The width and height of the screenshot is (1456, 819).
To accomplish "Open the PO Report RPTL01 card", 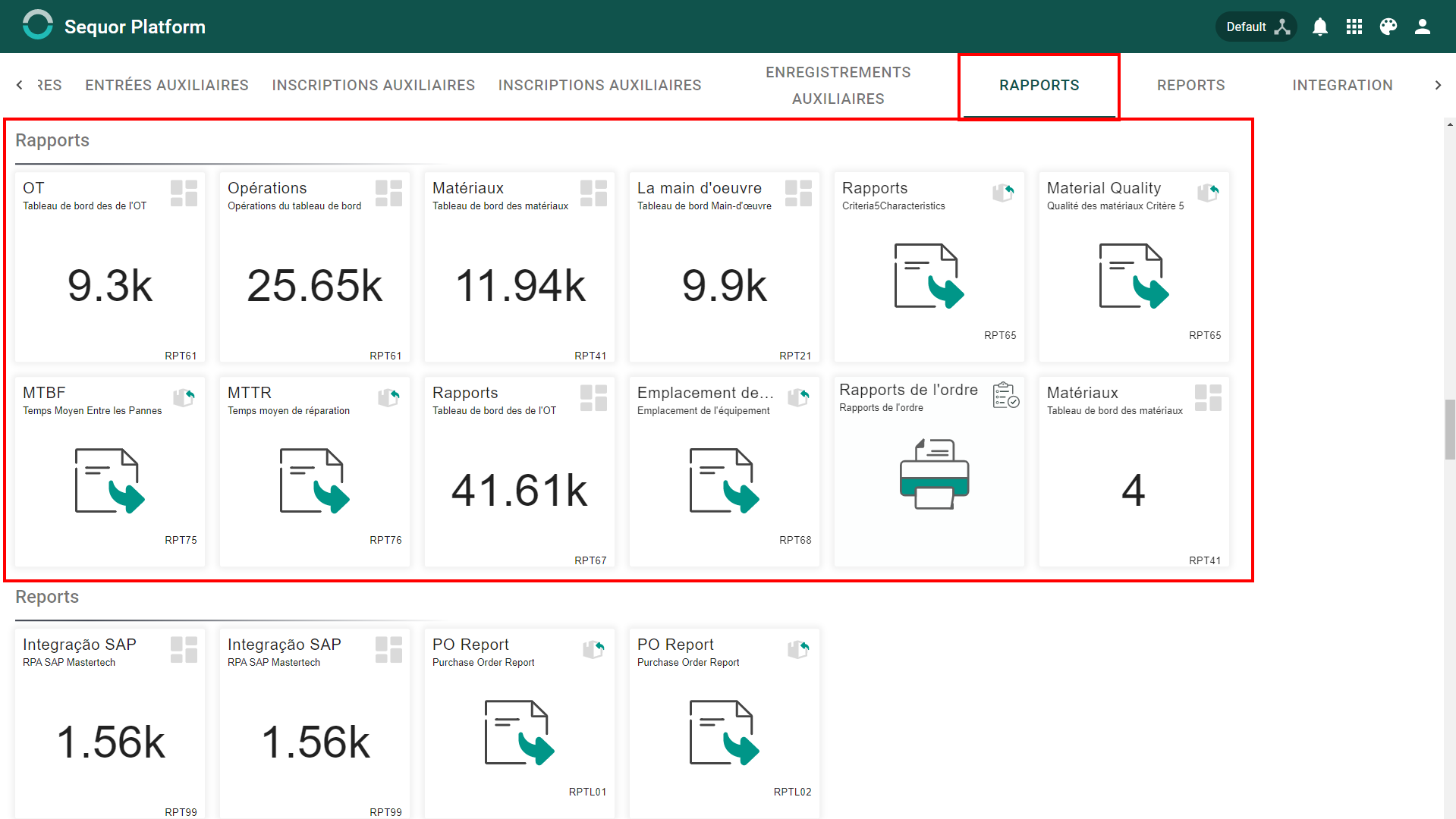I will click(x=520, y=723).
